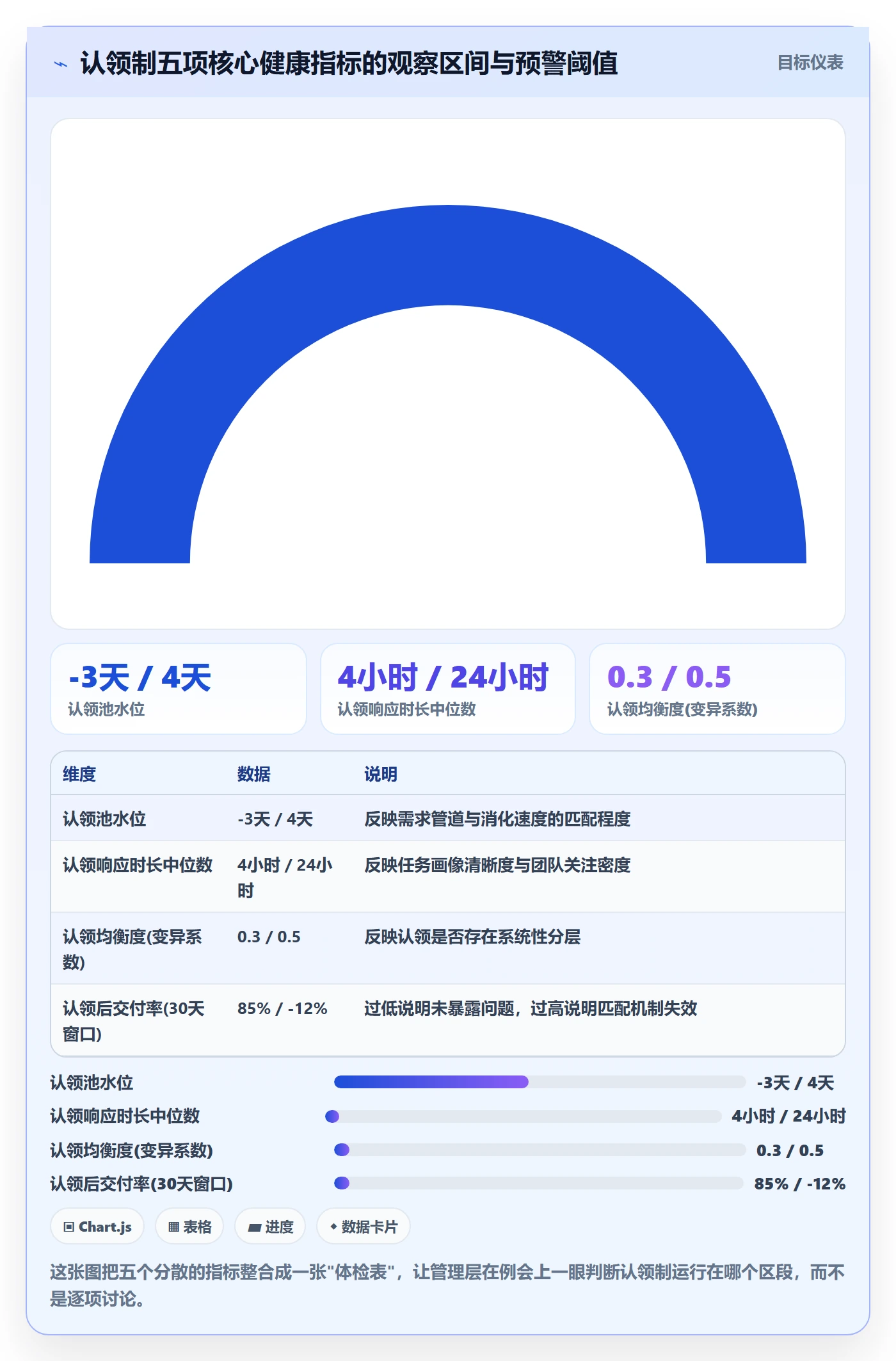Click the 认领后交付率(30天窗口) progress bar
The width and height of the screenshot is (896, 1361).
pos(538,1183)
